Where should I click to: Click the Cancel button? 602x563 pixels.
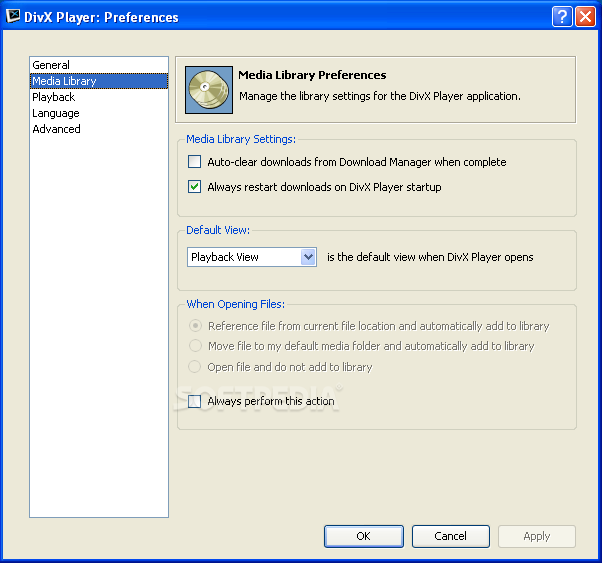click(451, 536)
